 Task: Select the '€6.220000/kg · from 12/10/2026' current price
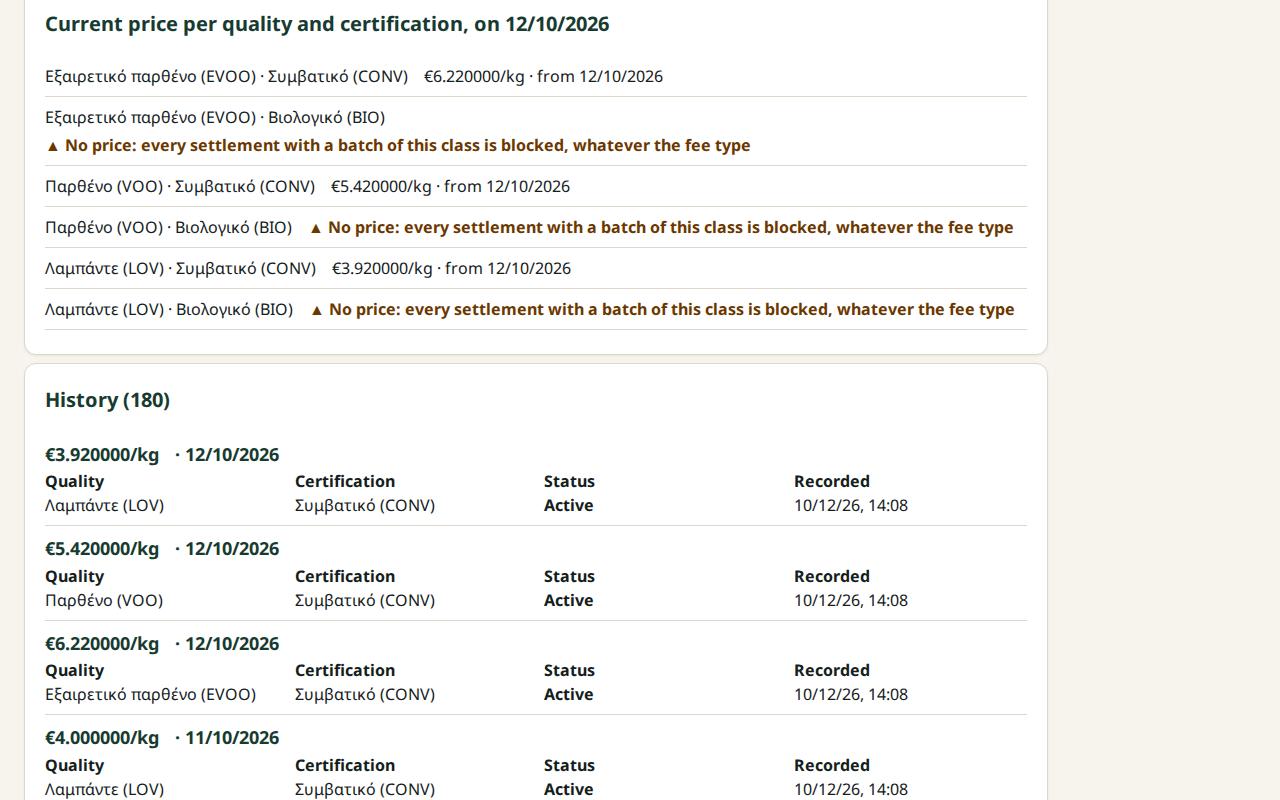(x=543, y=77)
